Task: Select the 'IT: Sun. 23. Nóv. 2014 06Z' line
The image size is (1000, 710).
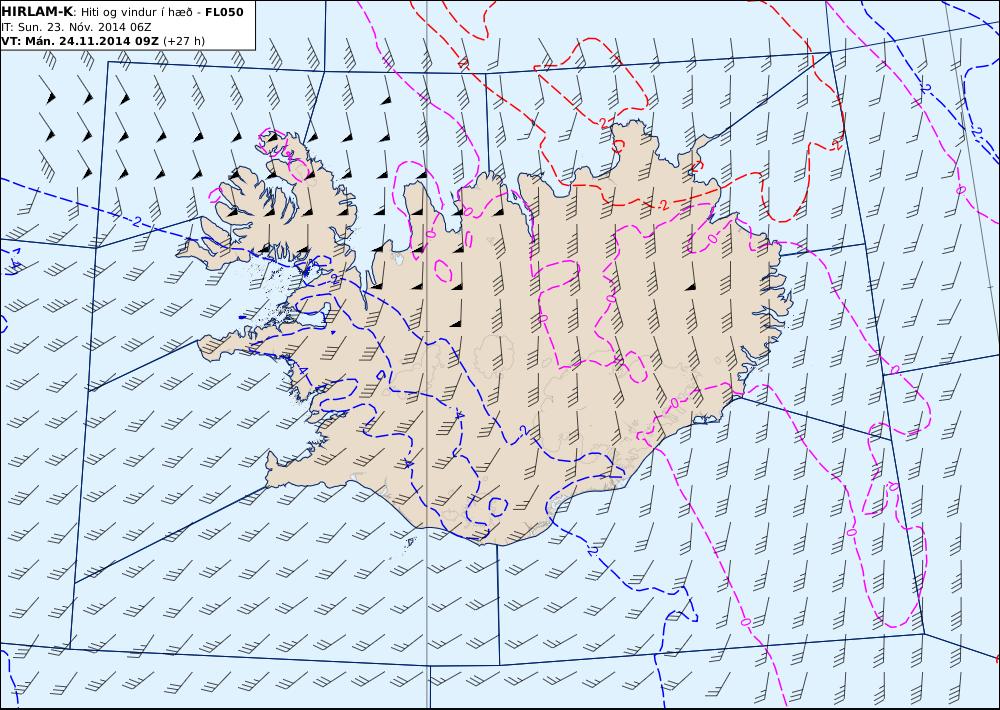Action: 76,27
